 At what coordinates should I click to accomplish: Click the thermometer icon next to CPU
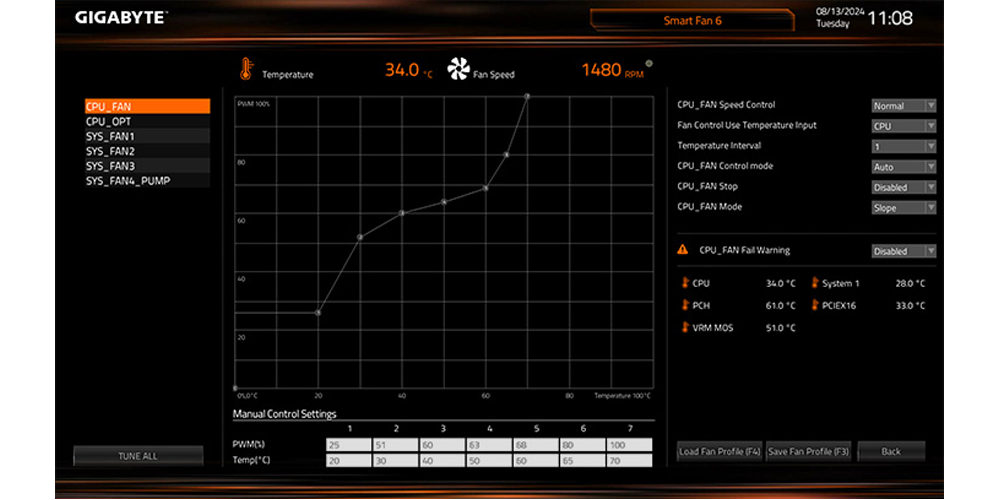(686, 283)
